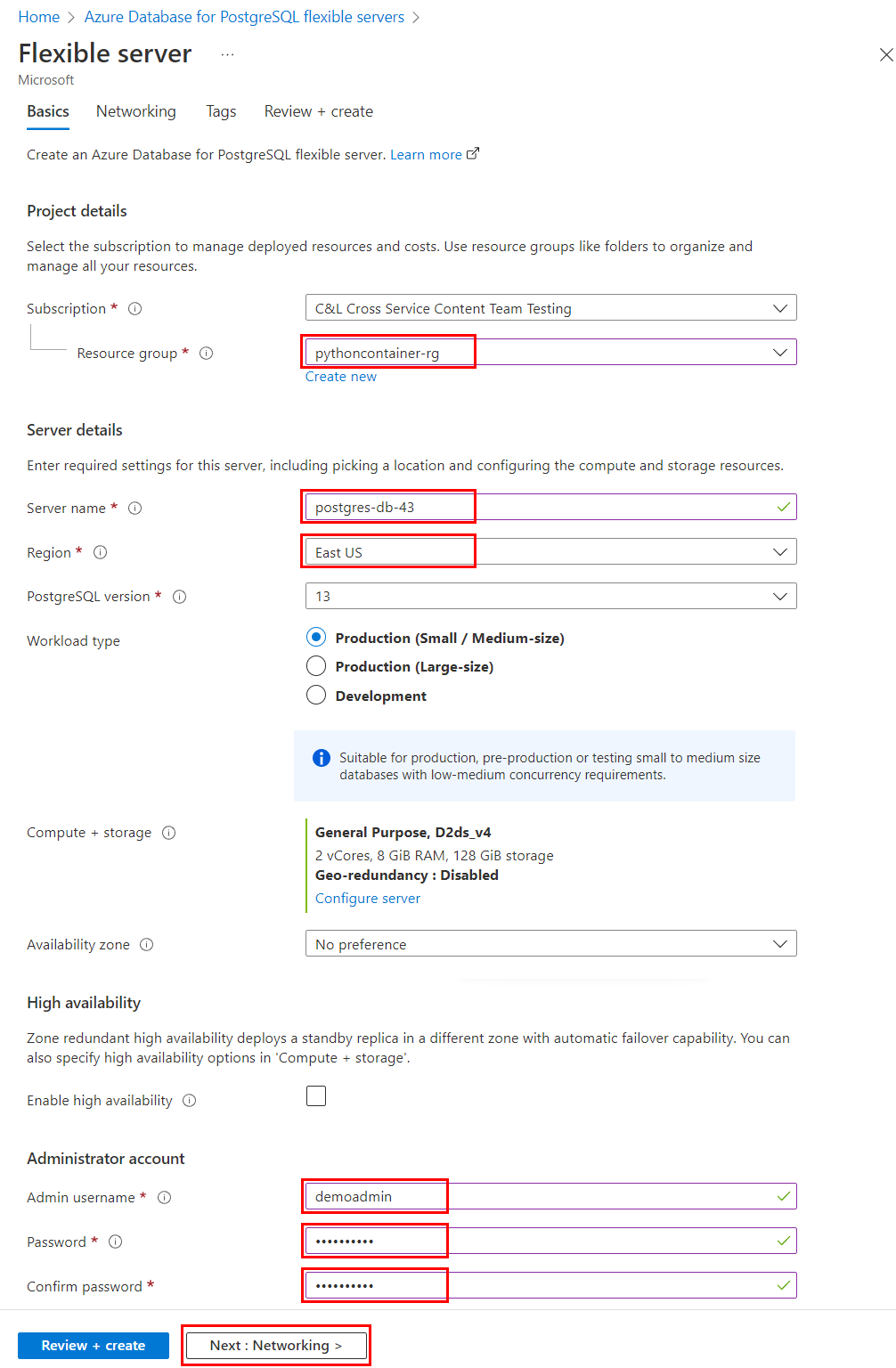Choose Production (Large-size) workload
The width and height of the screenshot is (896, 1368).
pos(316,665)
